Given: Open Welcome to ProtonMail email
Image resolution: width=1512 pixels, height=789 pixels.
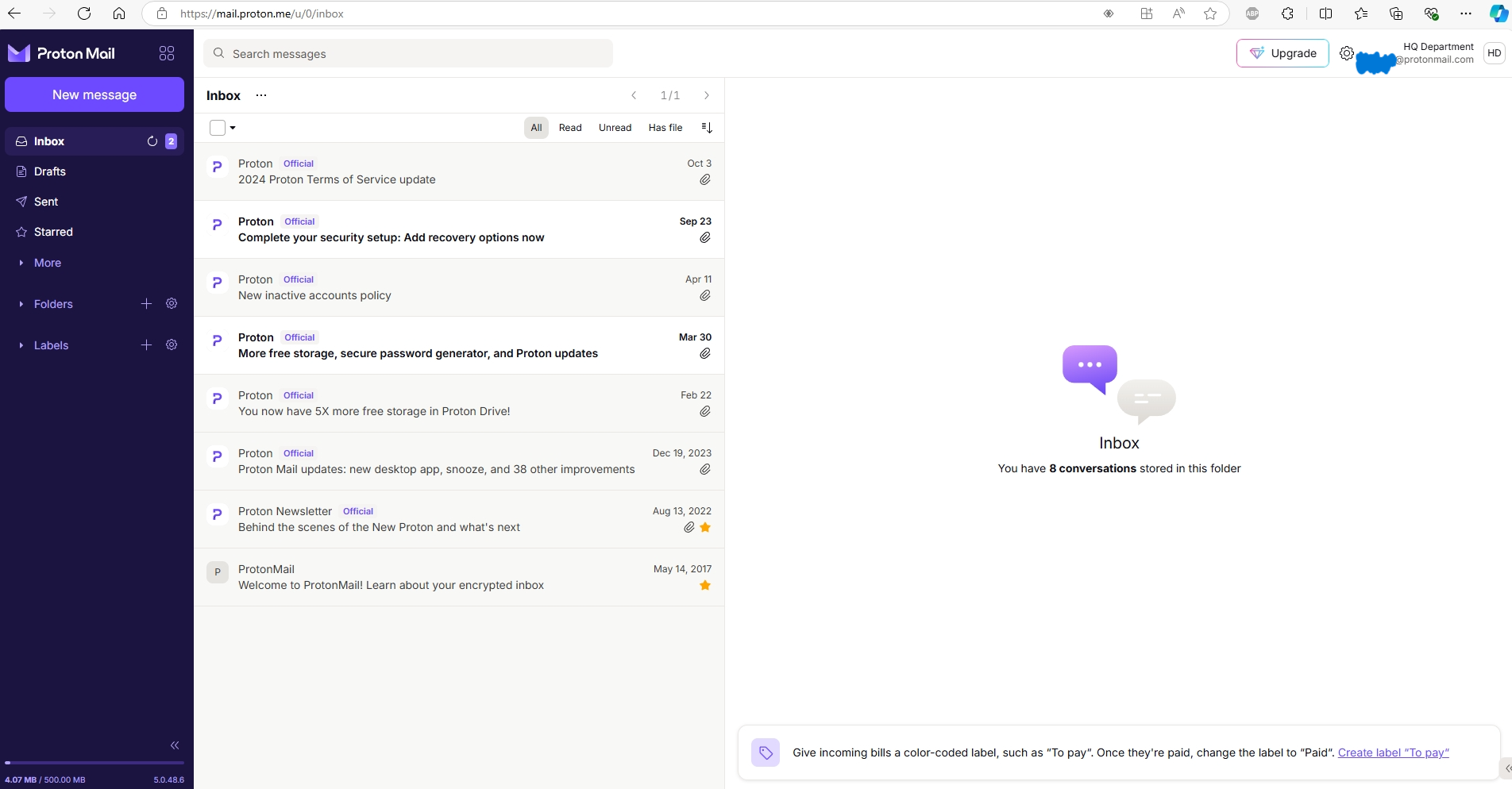Looking at the screenshot, I should (459, 577).
